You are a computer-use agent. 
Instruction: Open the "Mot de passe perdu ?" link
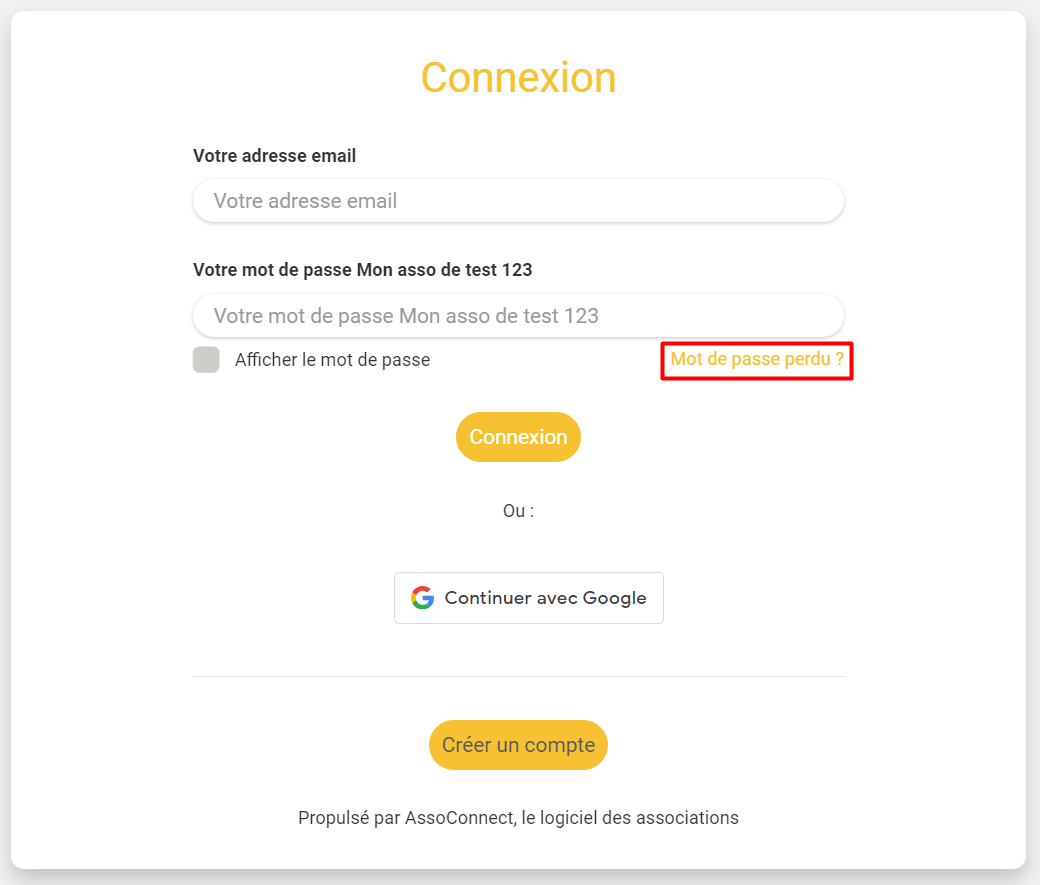tap(757, 359)
